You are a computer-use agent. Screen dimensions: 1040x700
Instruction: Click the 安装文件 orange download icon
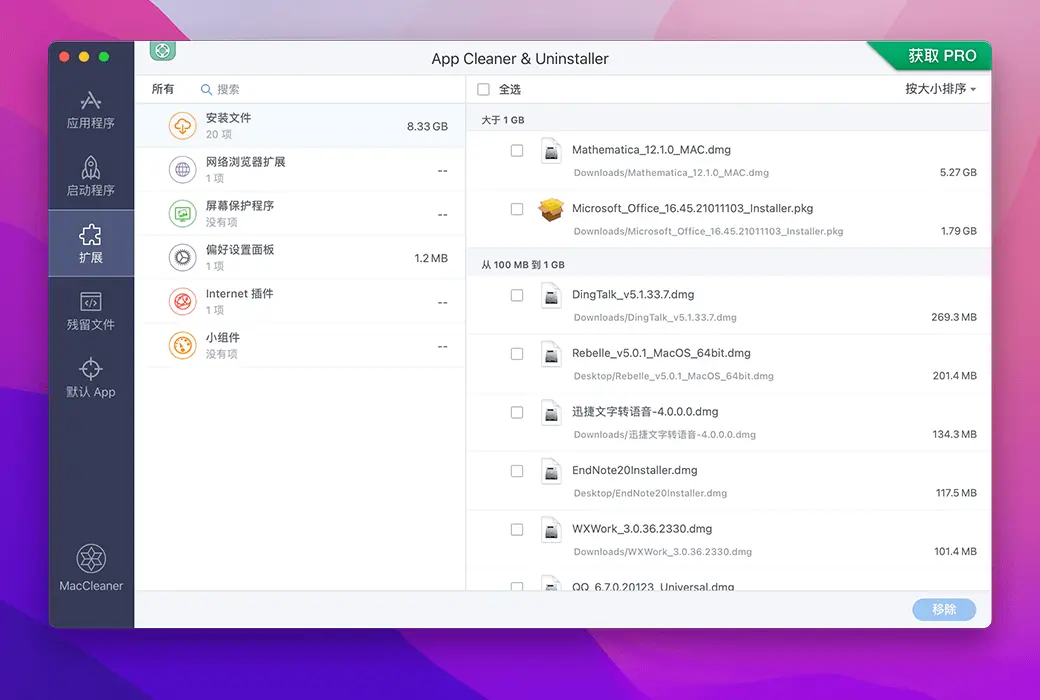182,126
